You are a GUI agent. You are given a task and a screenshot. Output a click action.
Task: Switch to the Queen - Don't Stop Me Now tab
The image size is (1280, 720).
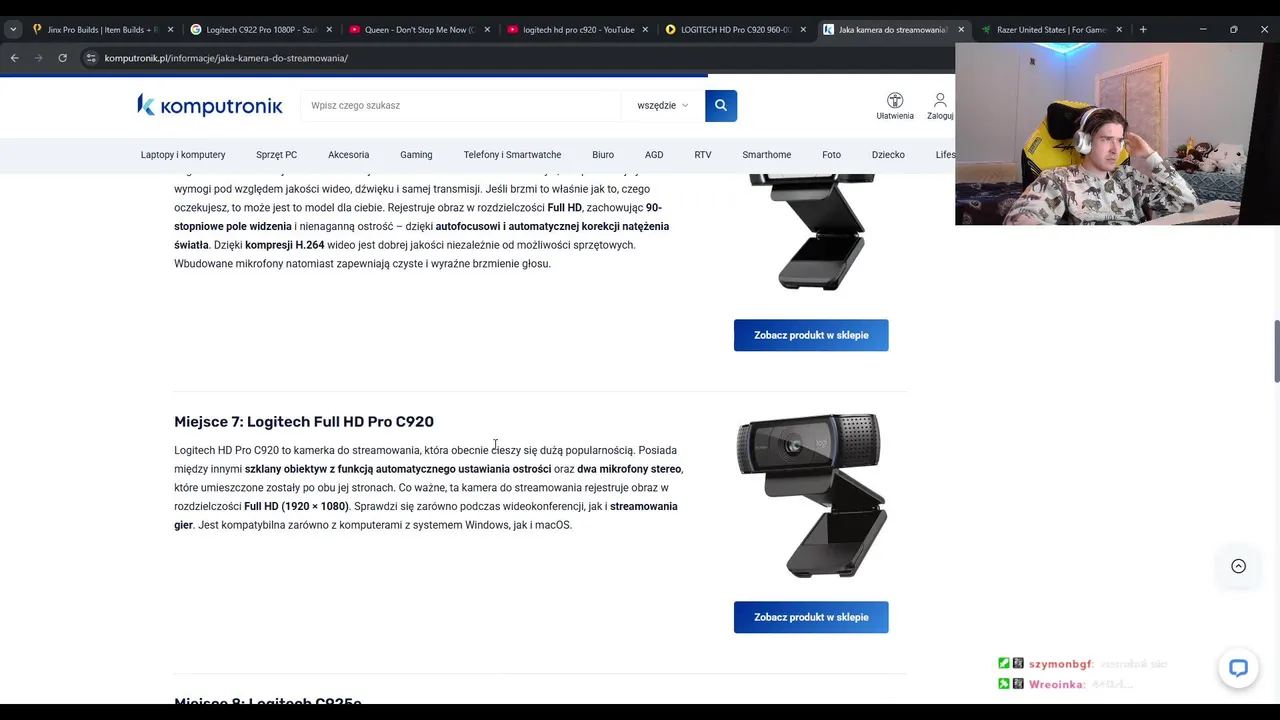[418, 30]
